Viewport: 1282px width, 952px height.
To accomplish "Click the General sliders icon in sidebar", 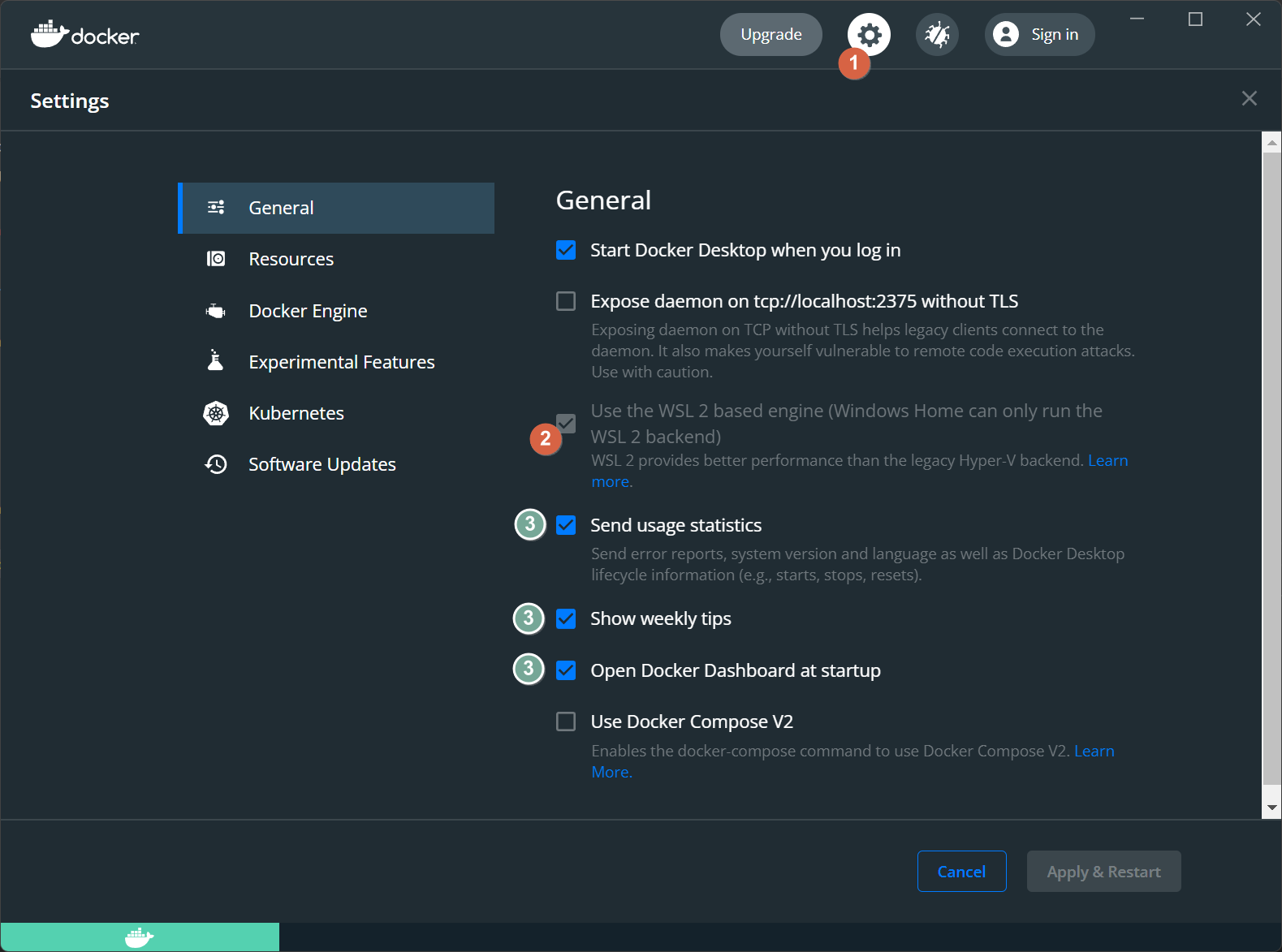I will tap(216, 208).
